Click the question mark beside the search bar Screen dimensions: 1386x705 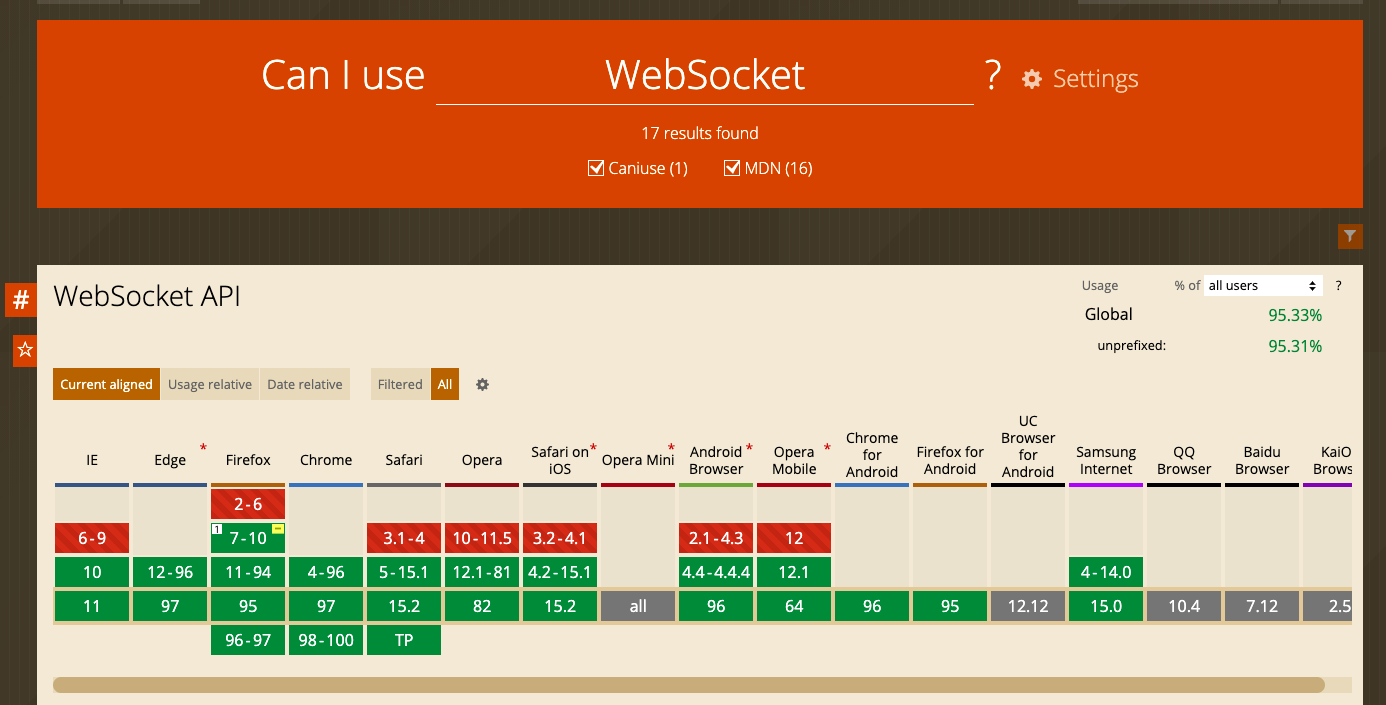(991, 75)
